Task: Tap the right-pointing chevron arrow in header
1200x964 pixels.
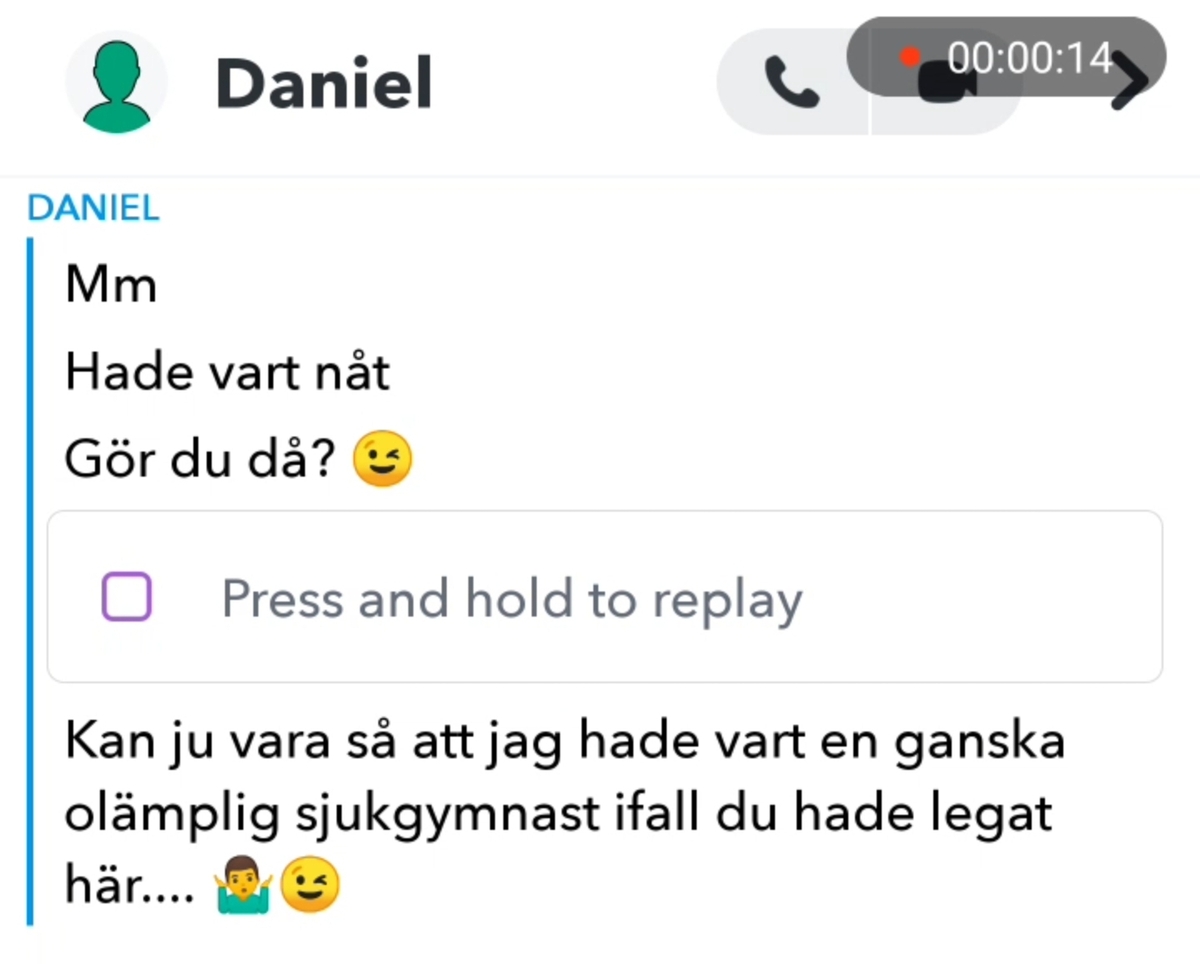Action: pyautogui.click(x=1130, y=83)
